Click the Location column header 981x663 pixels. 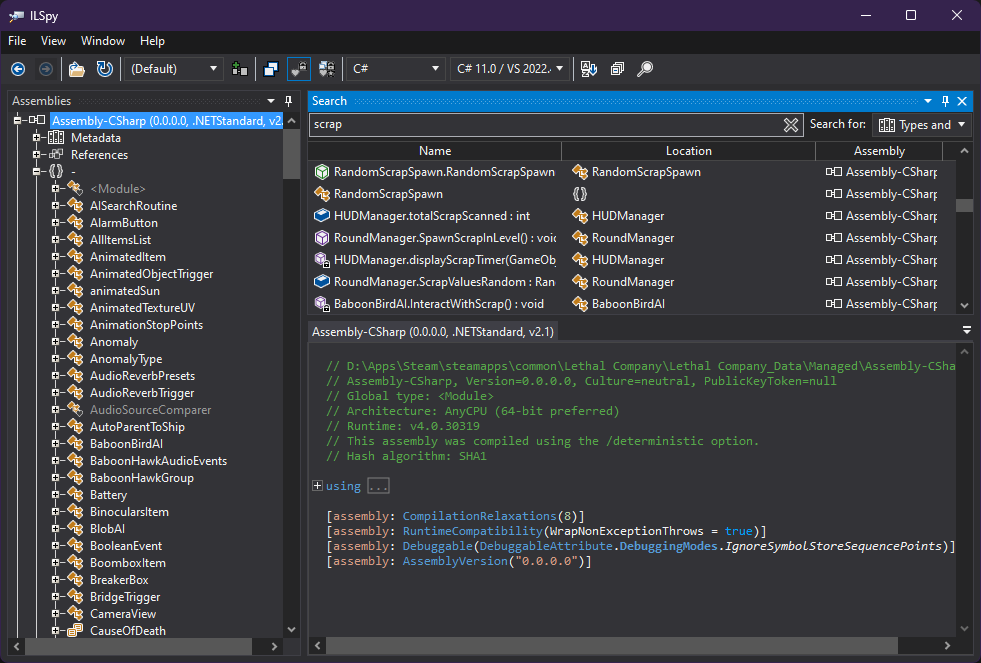point(688,151)
